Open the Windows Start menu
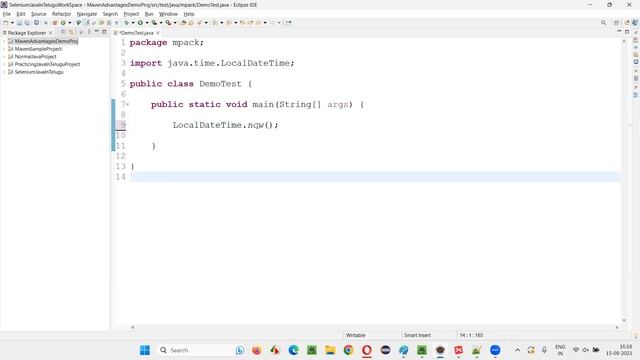The image size is (640, 360). coord(144,350)
